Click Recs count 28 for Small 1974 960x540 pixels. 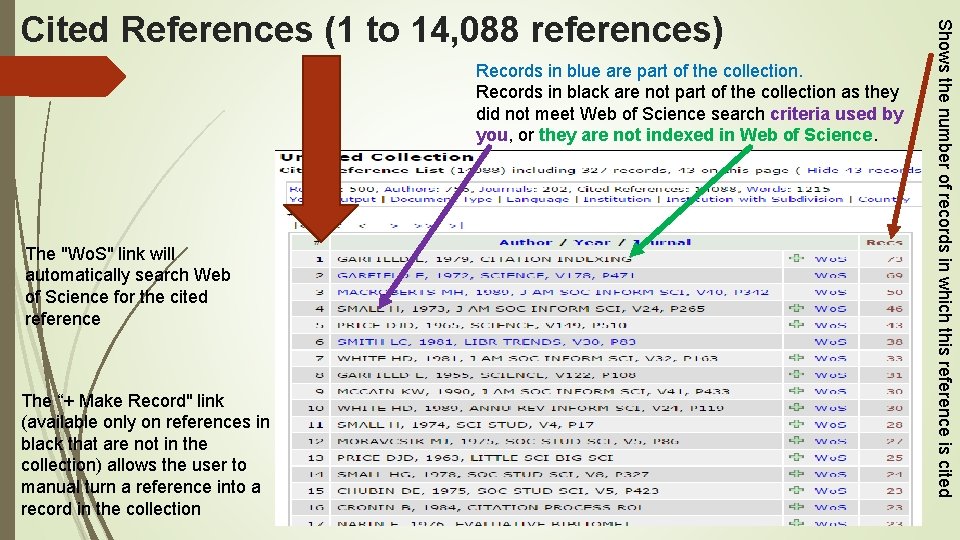894,424
